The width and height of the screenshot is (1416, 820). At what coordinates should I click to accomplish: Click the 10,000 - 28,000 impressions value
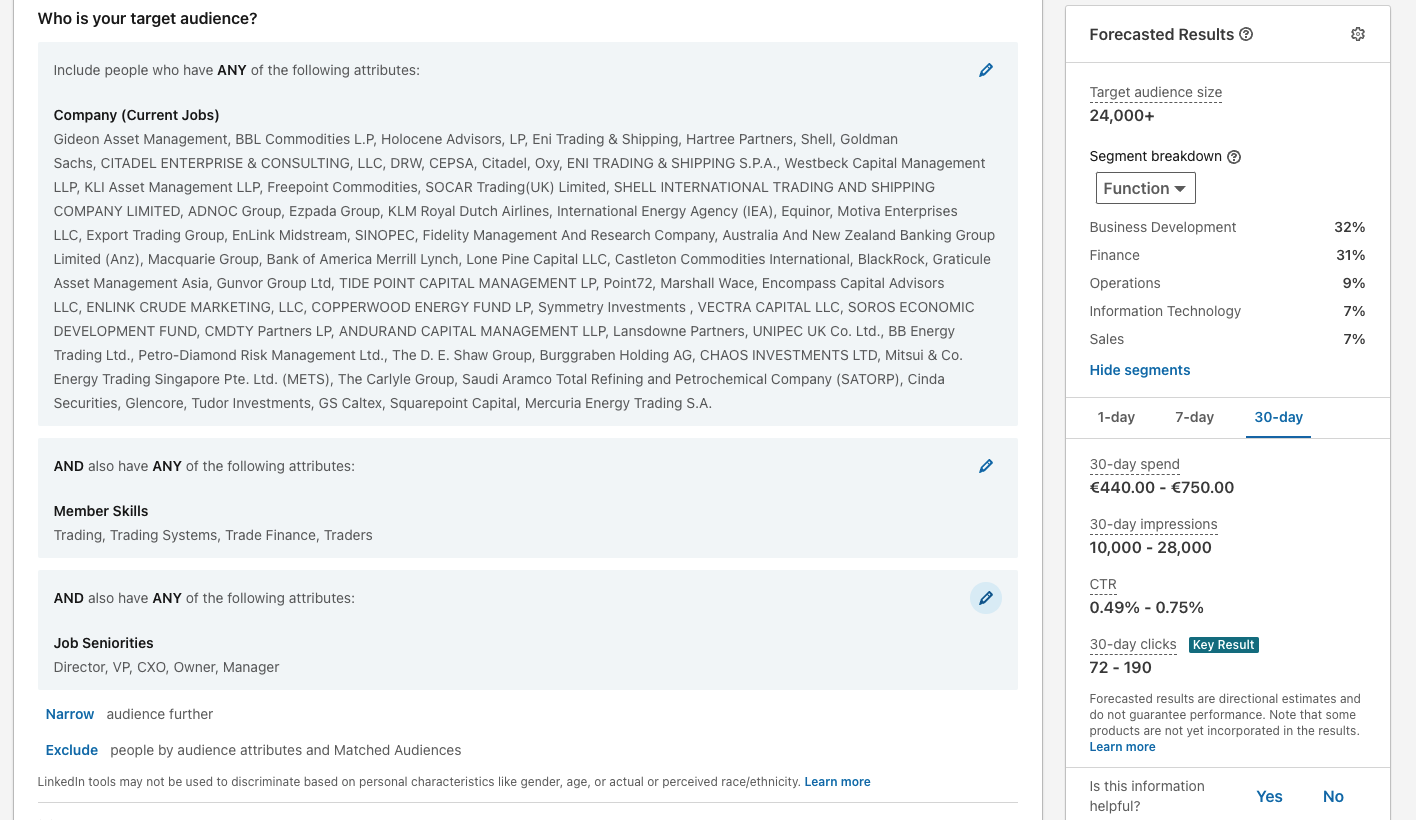pos(1151,548)
